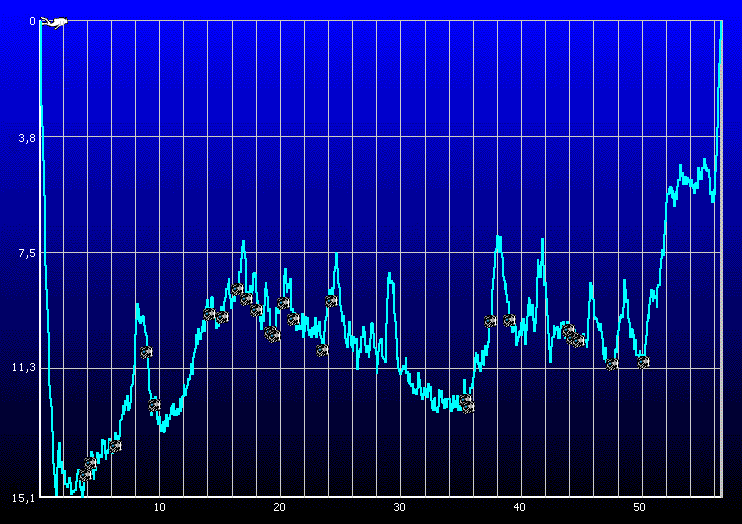
Task: Click the time axis label 40
Action: click(519, 507)
